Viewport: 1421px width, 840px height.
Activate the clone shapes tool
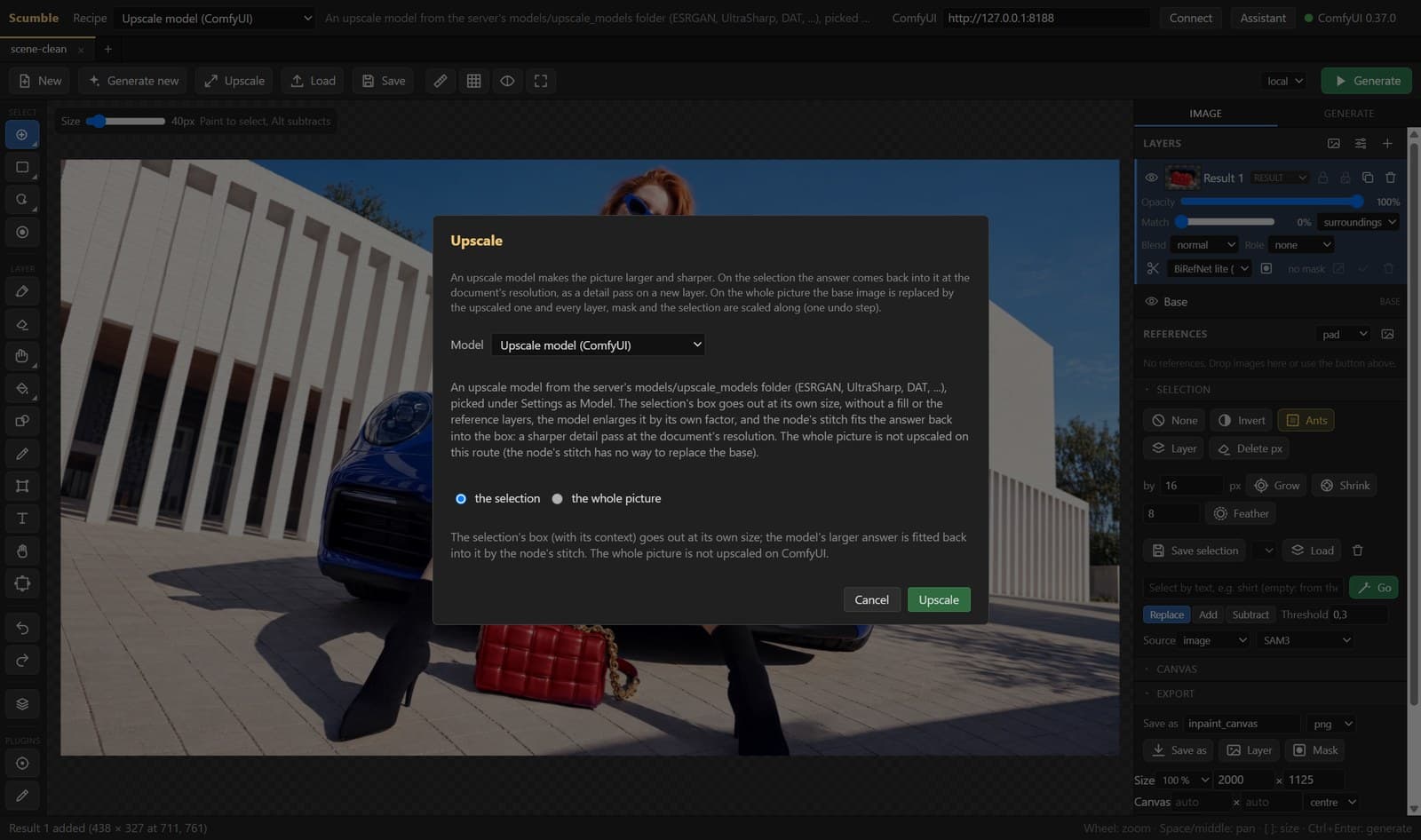22,421
